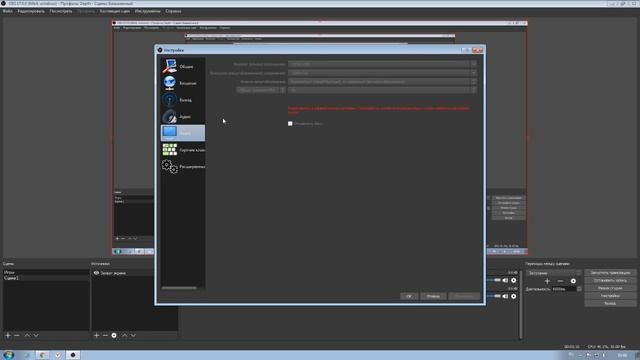Expand the downscale filter dropdown
Image resolution: width=640 pixels, height=360 pixels.
(473, 81)
